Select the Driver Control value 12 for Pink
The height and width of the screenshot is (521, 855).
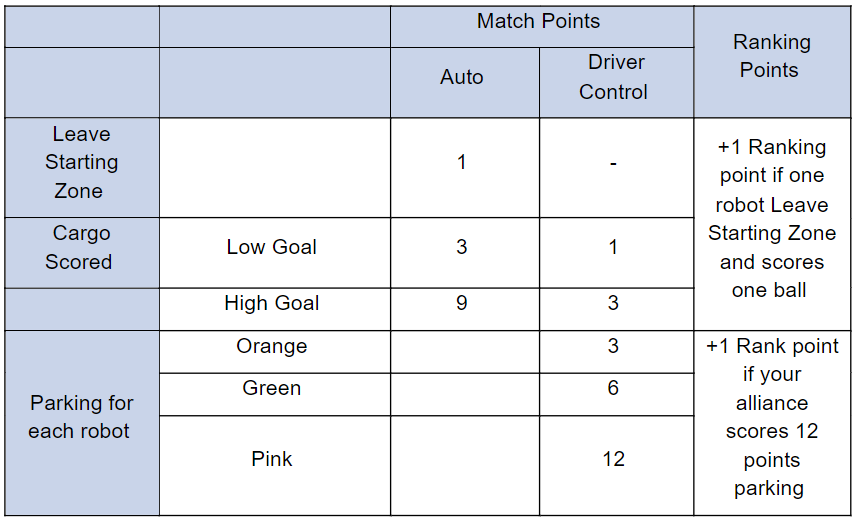[614, 459]
